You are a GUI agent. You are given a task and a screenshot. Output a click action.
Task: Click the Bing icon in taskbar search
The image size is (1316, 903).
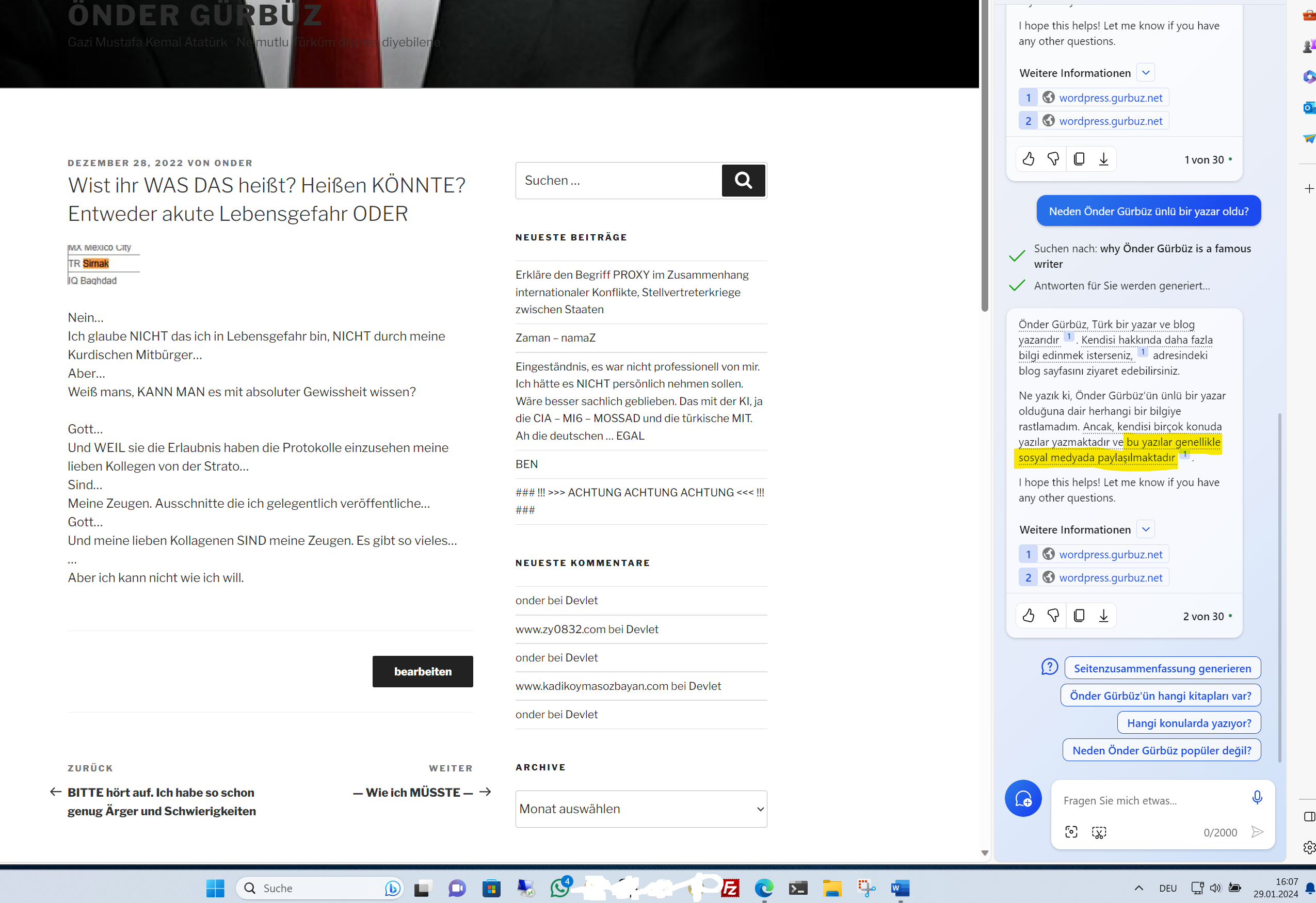pos(392,888)
